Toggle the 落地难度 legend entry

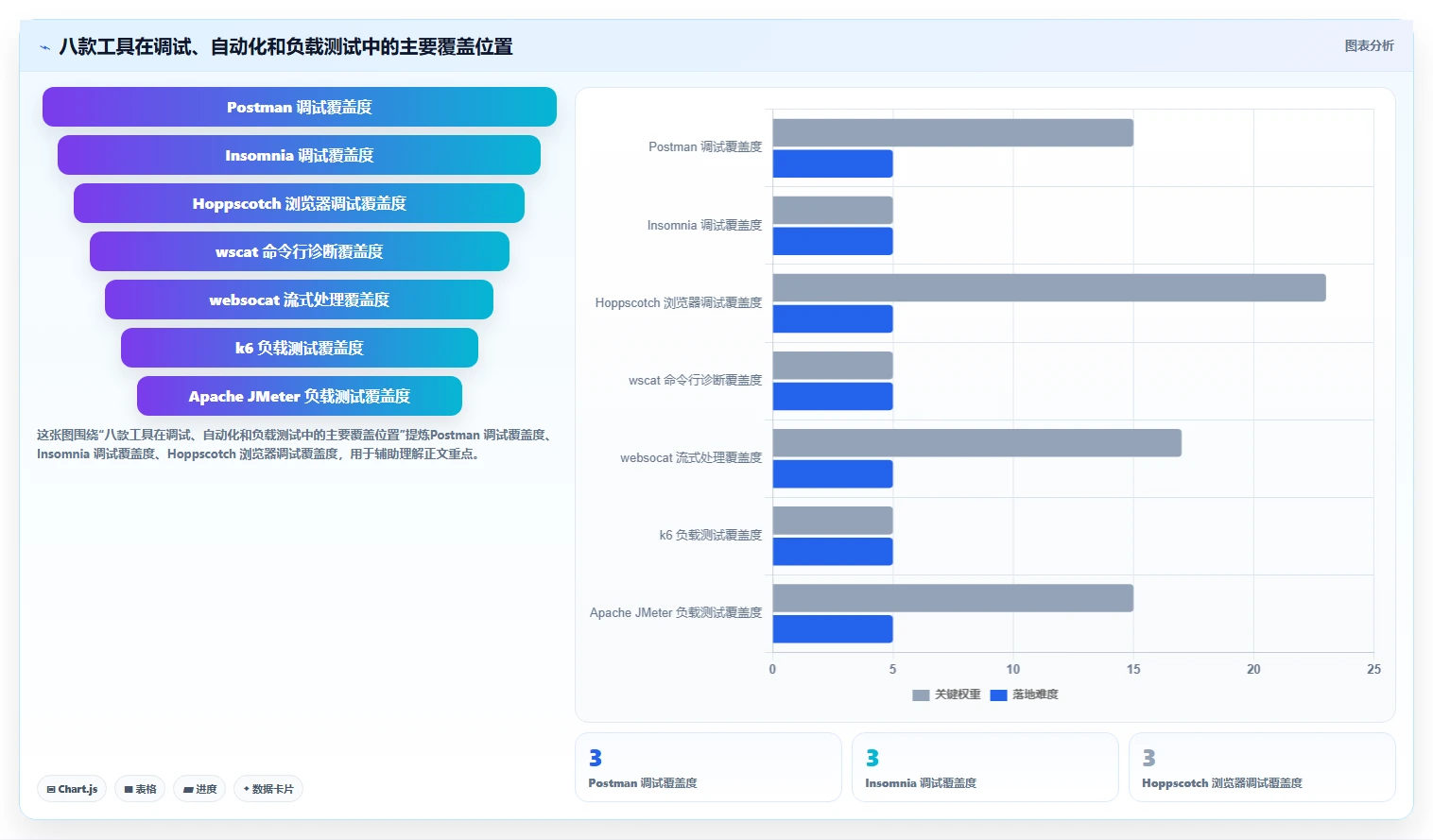pos(1024,694)
